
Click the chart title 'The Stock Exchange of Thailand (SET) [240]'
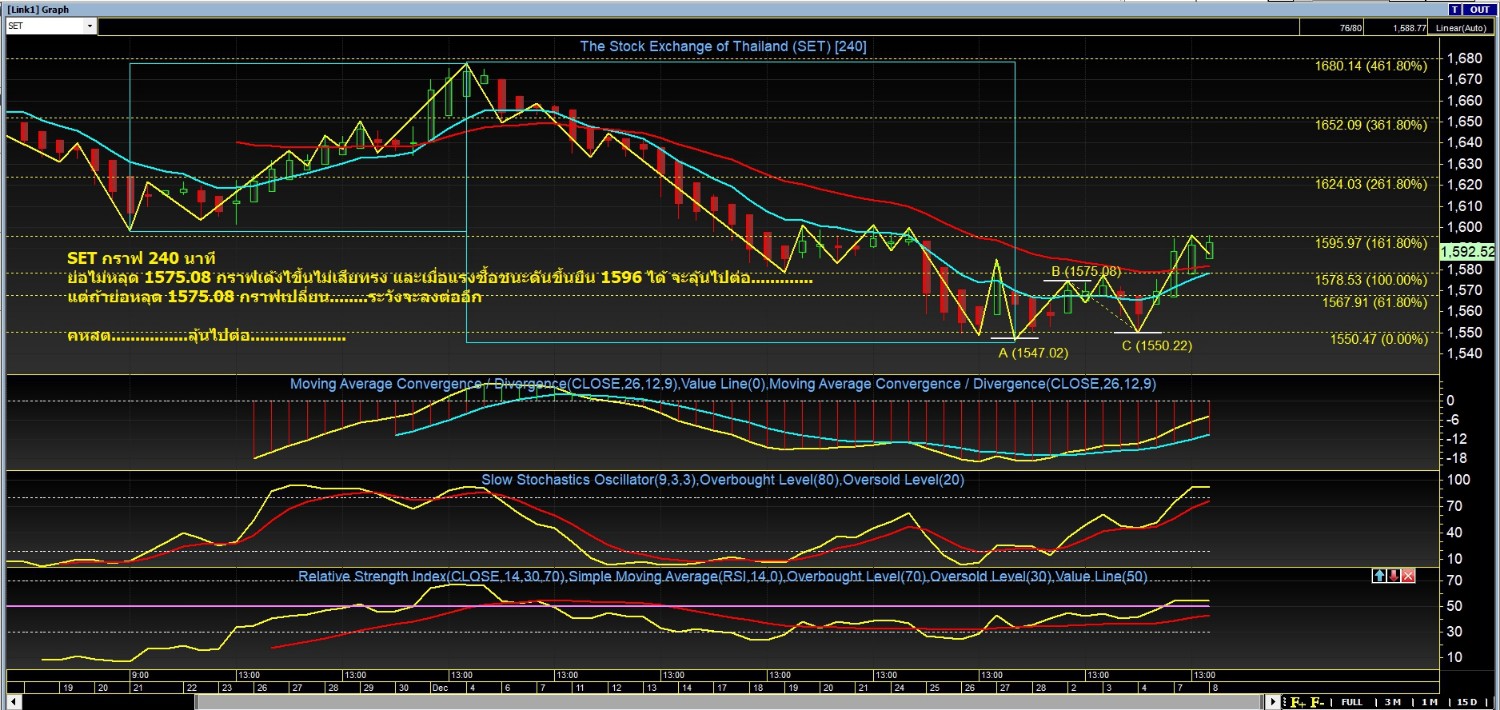(x=724, y=46)
